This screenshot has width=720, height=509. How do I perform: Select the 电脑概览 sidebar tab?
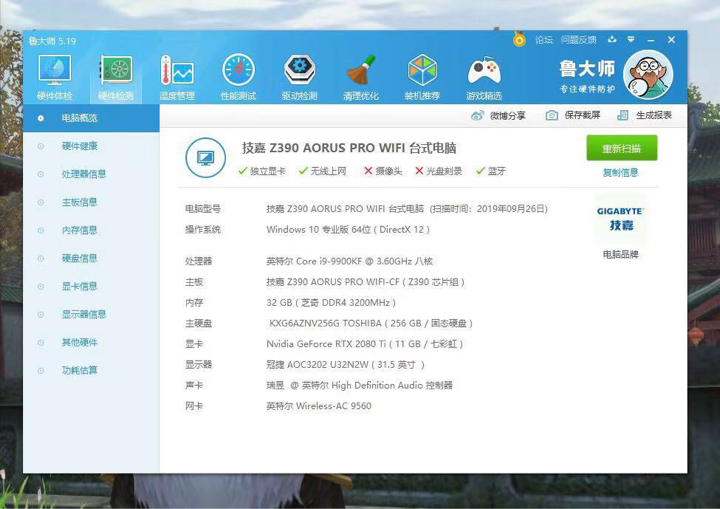[x=91, y=118]
